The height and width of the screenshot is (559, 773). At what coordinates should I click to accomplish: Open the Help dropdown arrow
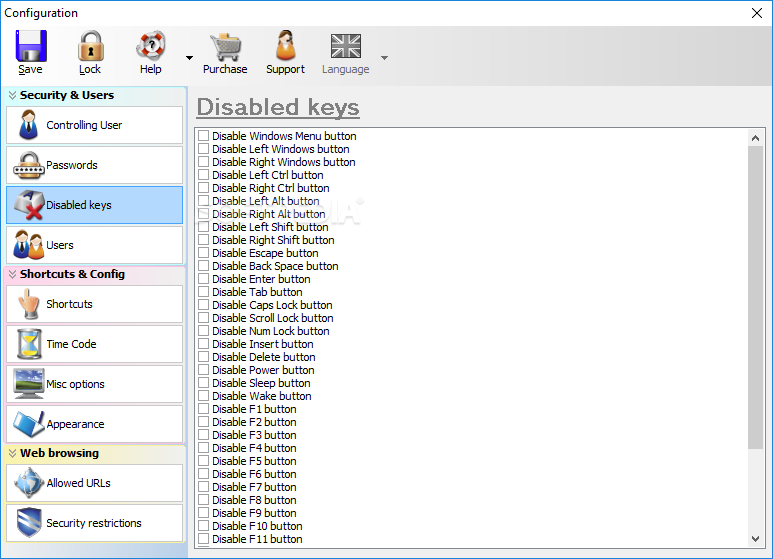point(189,58)
